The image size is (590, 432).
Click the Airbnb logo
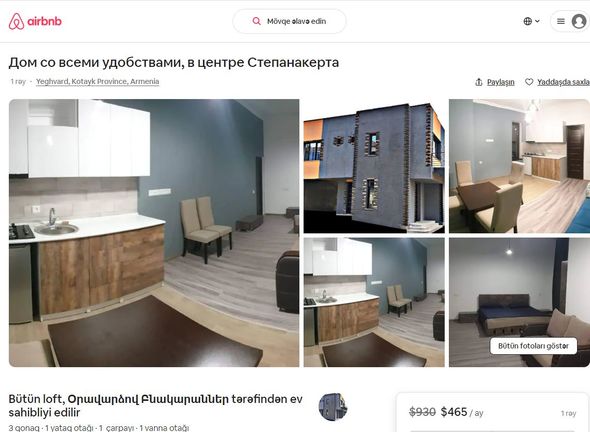[35, 21]
